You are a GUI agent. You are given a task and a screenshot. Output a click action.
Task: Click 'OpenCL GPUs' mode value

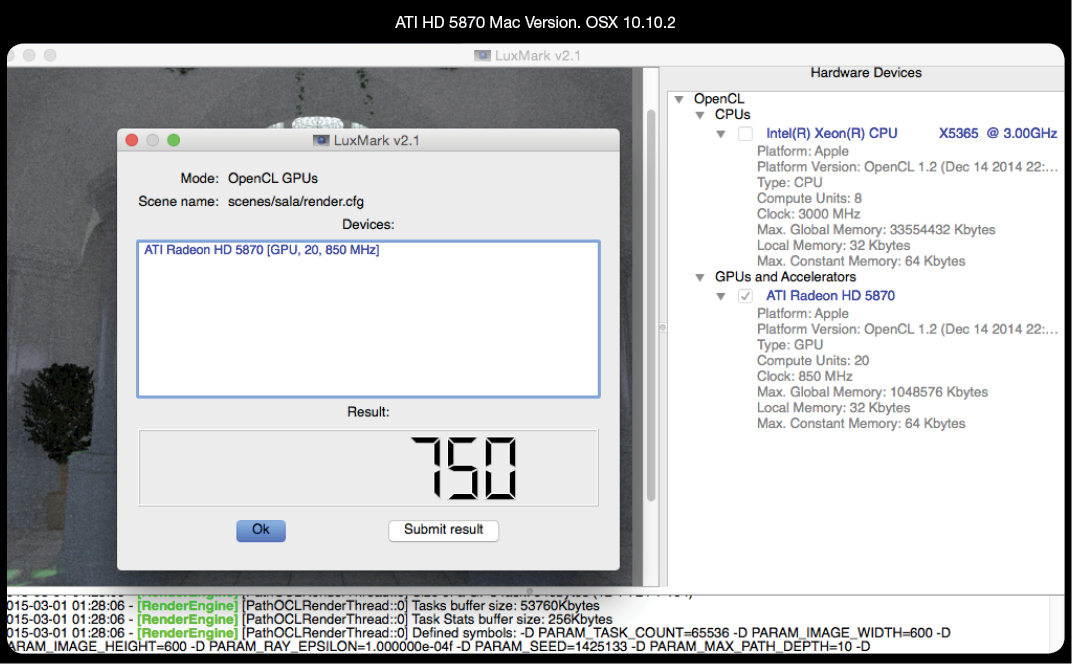click(273, 178)
